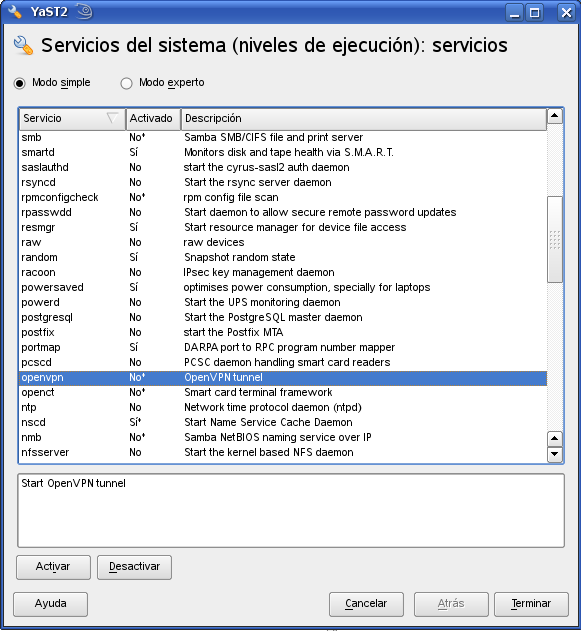This screenshot has height=631, width=581.
Task: Click the YaST2 wrench icon in title bar
Action: [14, 11]
